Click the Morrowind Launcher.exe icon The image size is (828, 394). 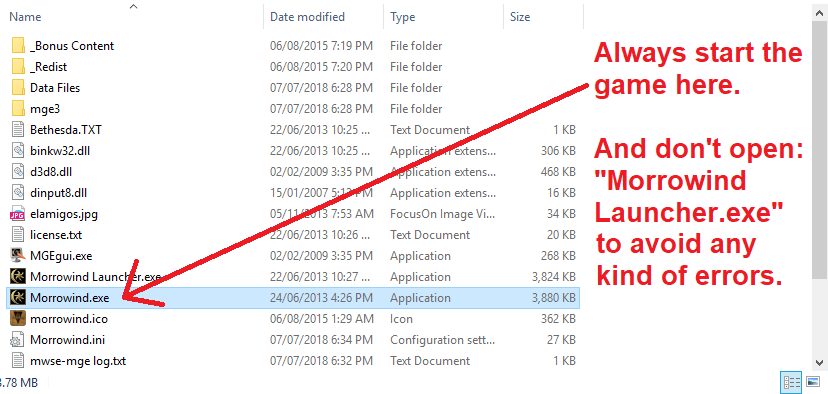[18, 277]
